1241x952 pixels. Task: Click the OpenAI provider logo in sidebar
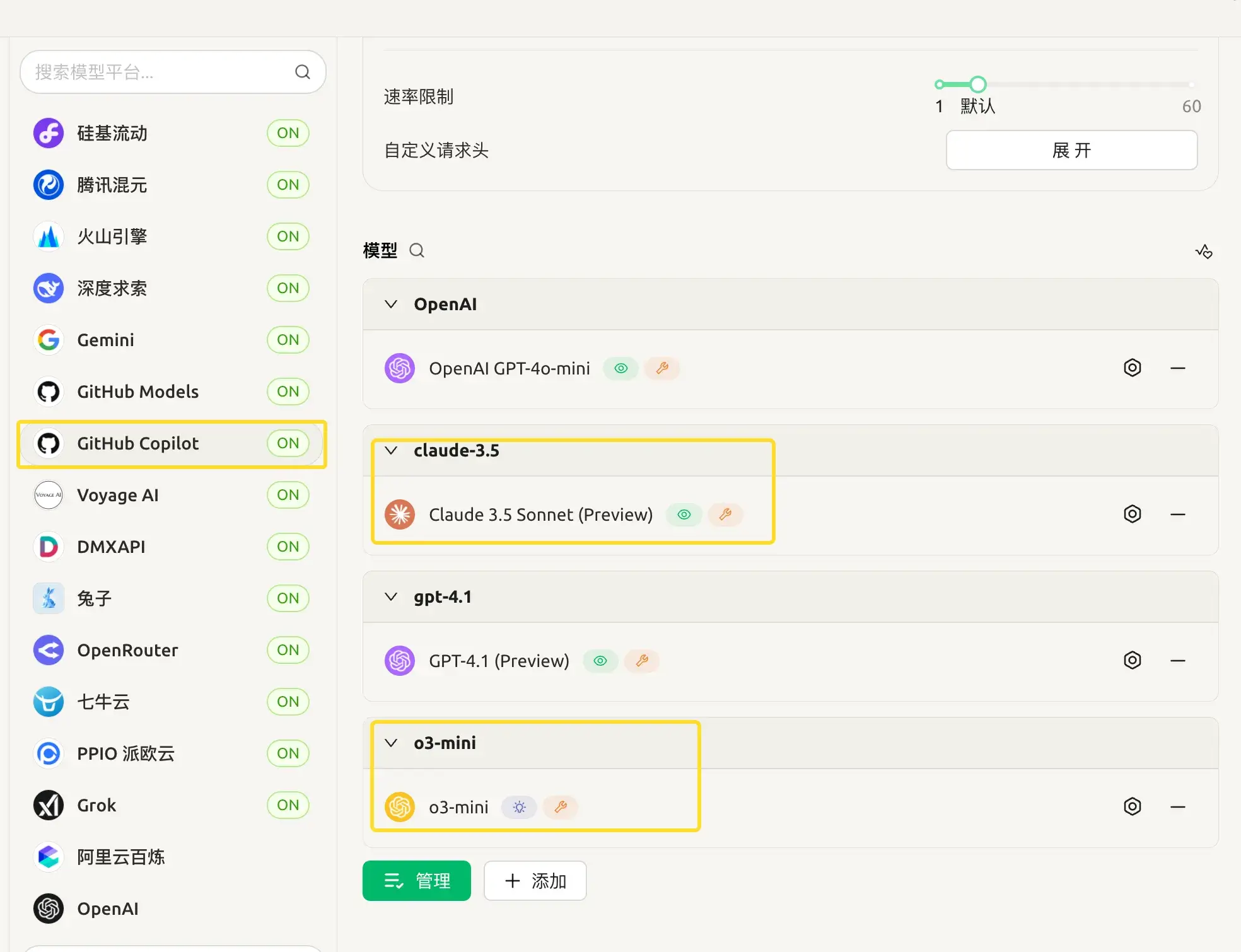[x=49, y=908]
